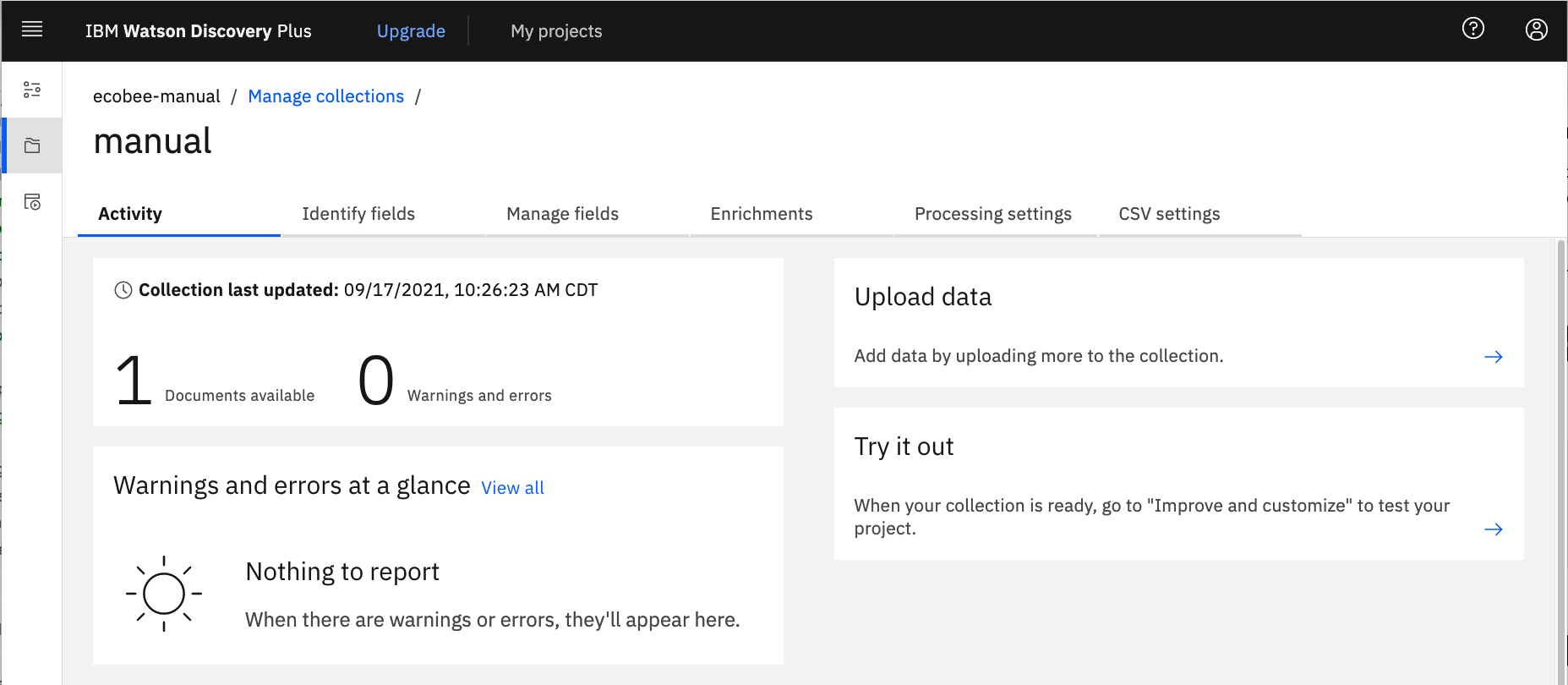Viewport: 1568px width, 685px height.
Task: Open the Try it out card
Action: click(x=1178, y=484)
